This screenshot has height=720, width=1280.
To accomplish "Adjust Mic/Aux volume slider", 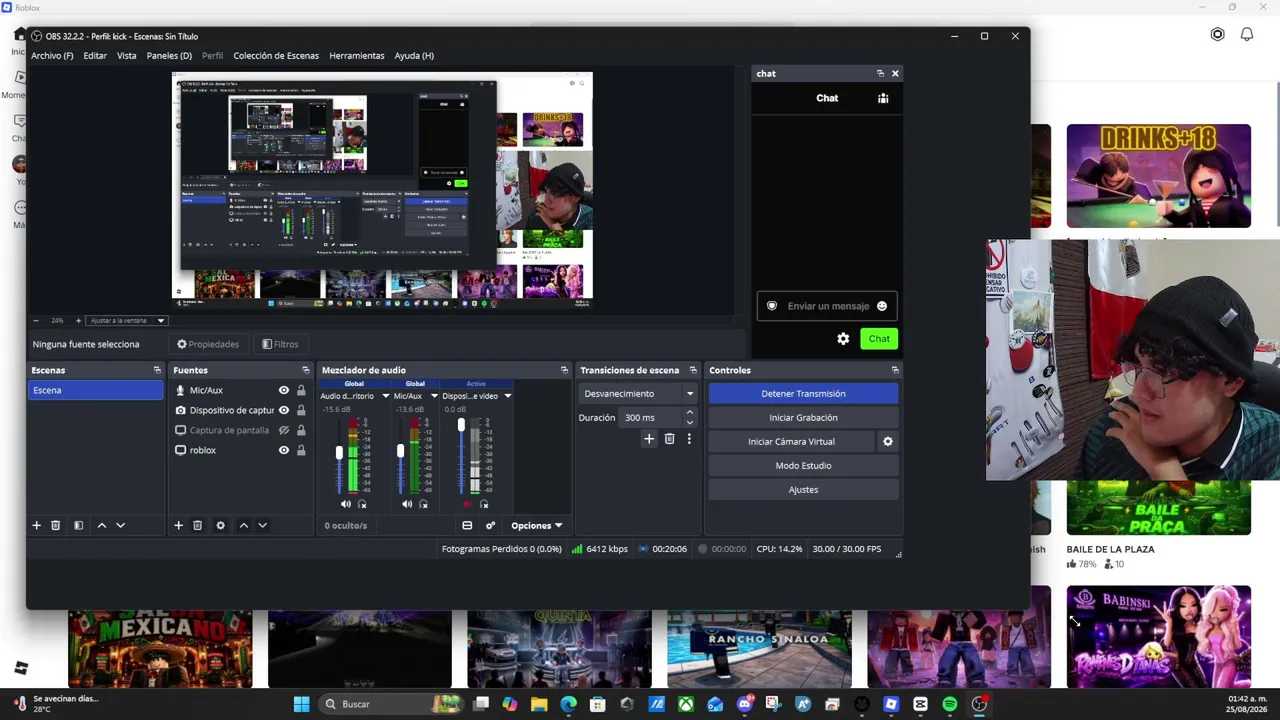I will click(400, 452).
